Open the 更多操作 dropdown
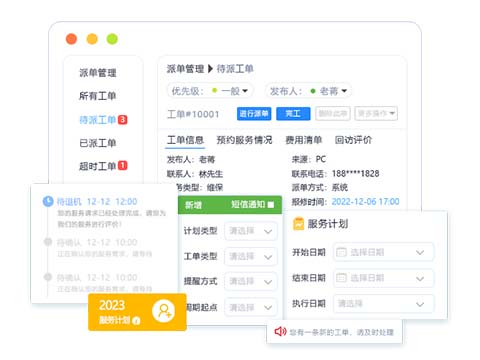This screenshot has width=480, height=360. (376, 114)
